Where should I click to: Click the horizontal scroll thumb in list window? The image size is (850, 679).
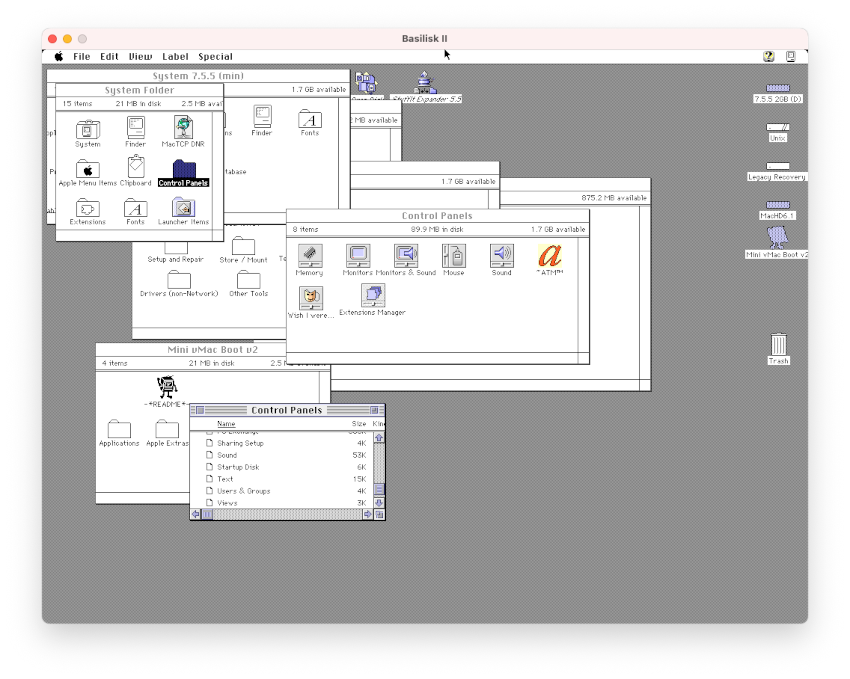[207, 514]
